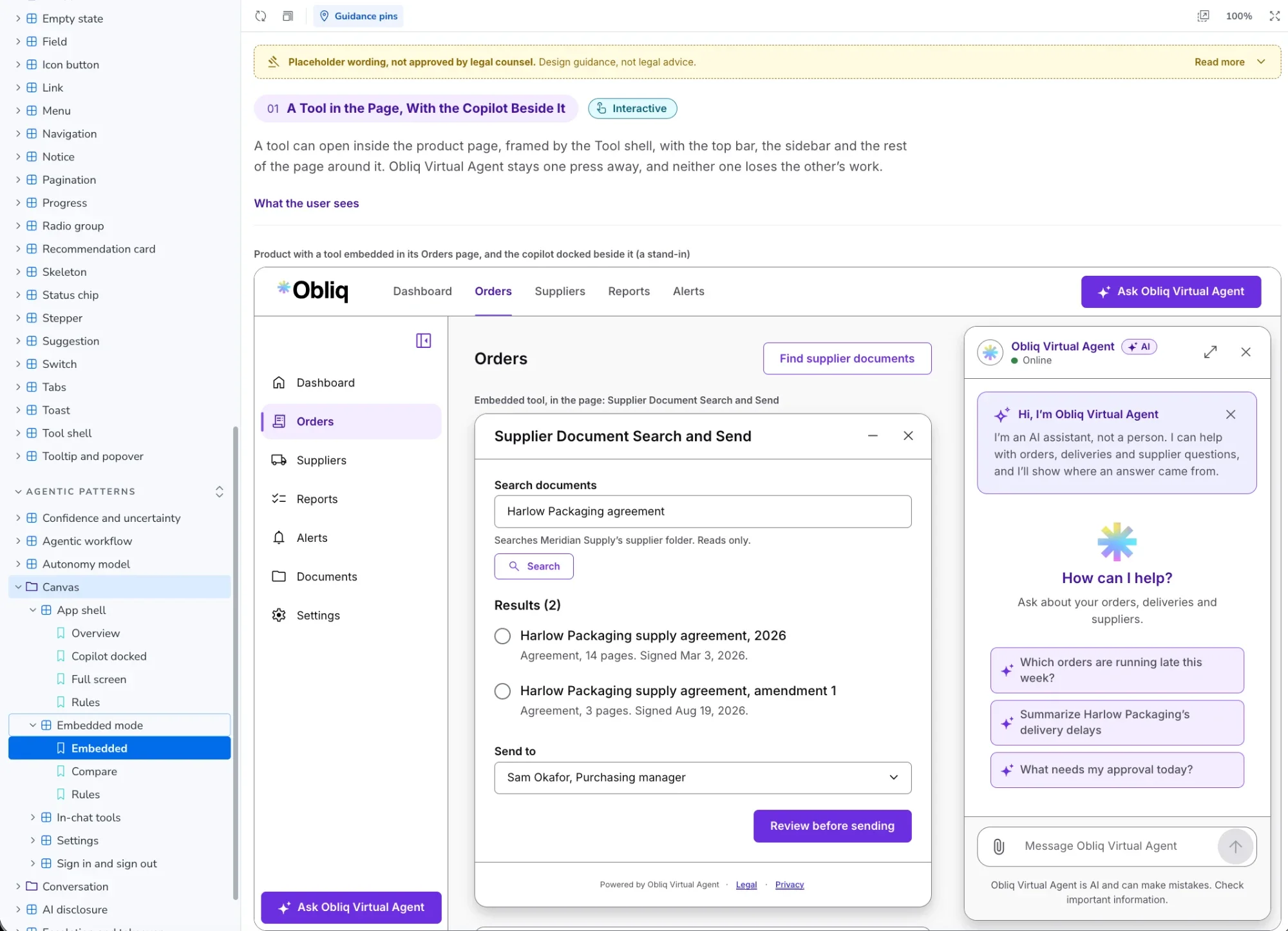The width and height of the screenshot is (1288, 931).
Task: Click the fullscreen expand icon at top right
Action: (1274, 16)
